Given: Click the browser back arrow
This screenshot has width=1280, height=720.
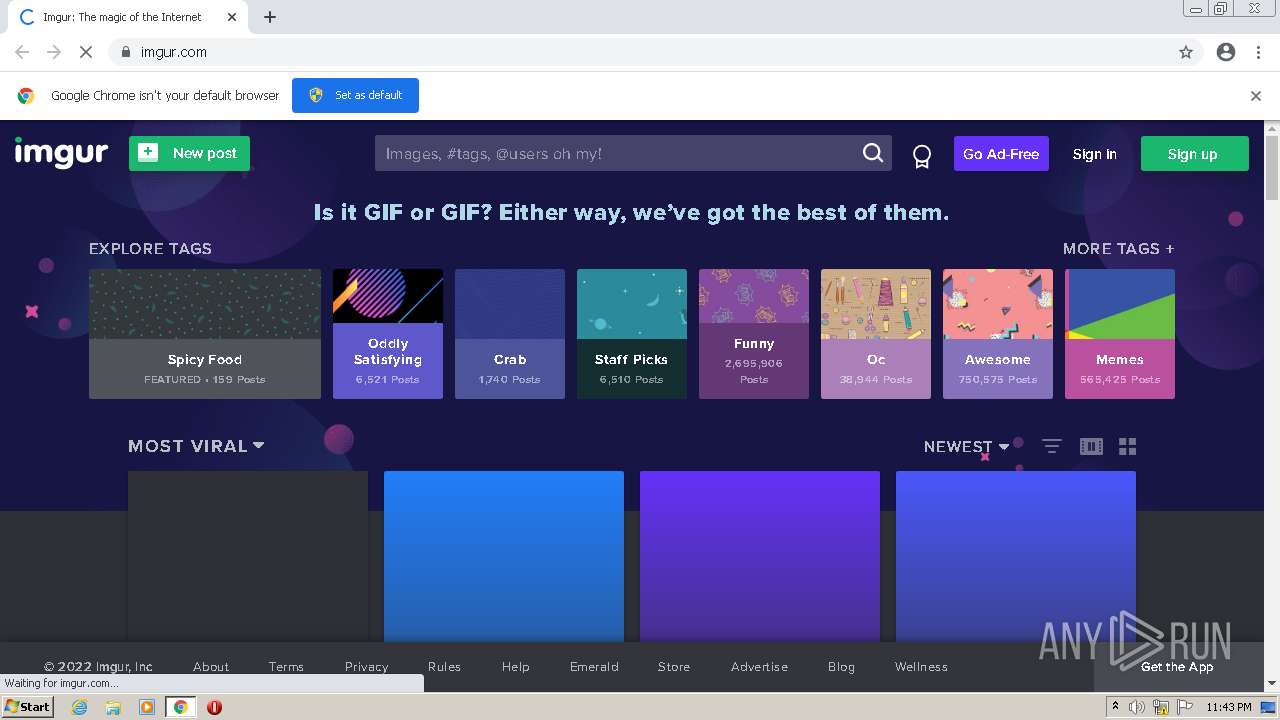Looking at the screenshot, I should pyautogui.click(x=22, y=52).
